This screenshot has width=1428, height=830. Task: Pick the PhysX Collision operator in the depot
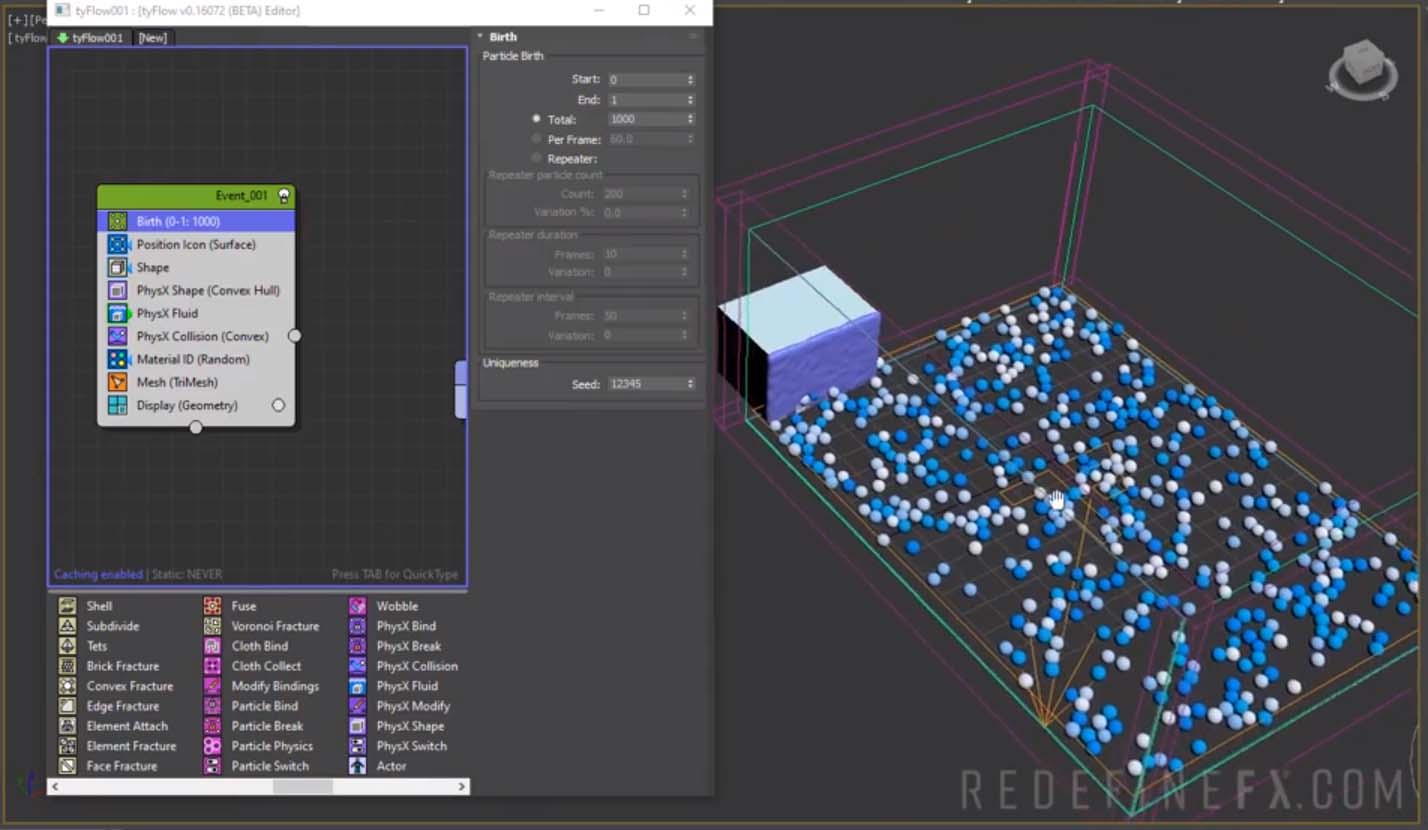(x=404, y=666)
